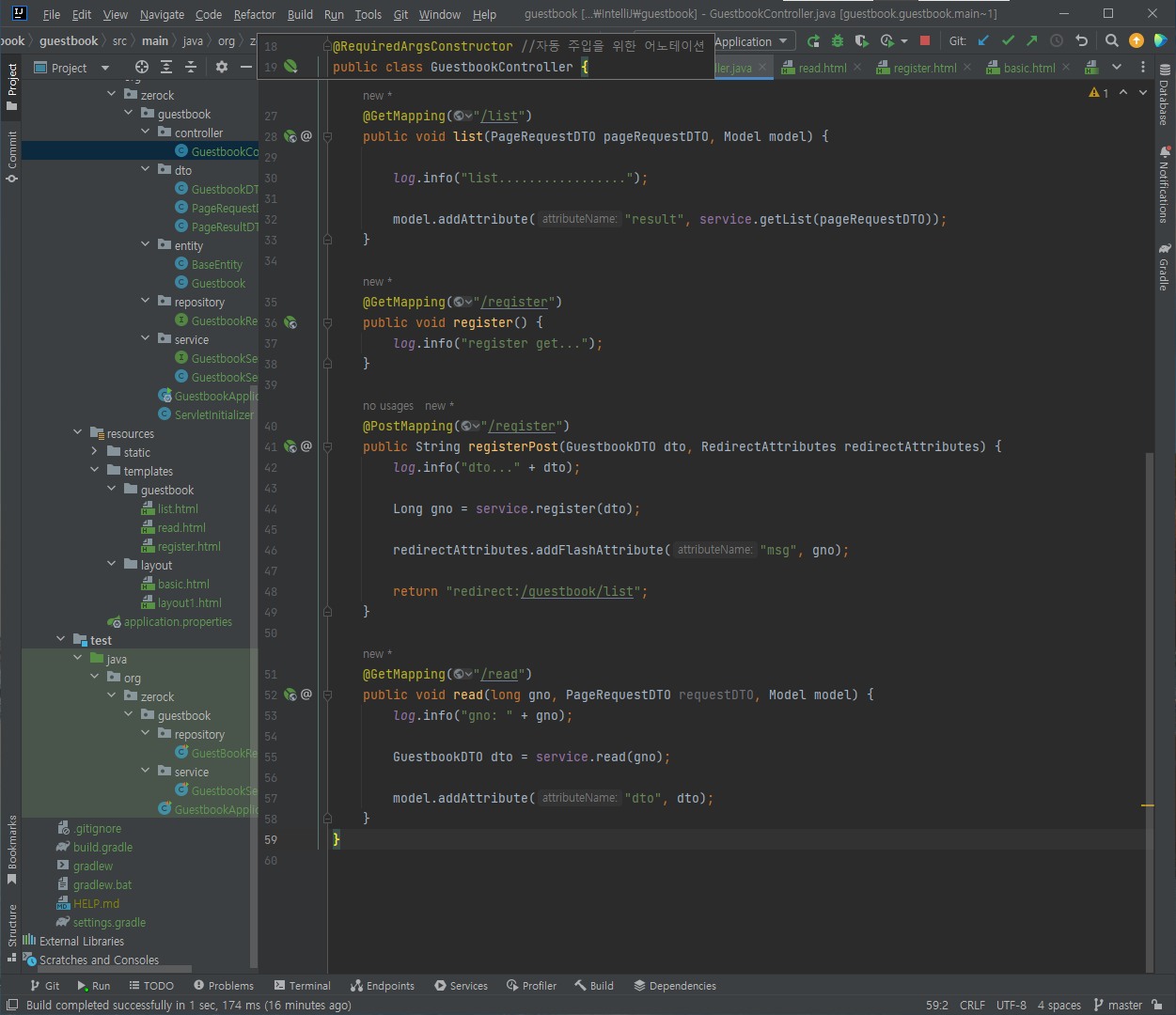Viewport: 1176px width, 1015px height.
Task: Select application.properties in Project tree
Action: pyautogui.click(x=178, y=621)
